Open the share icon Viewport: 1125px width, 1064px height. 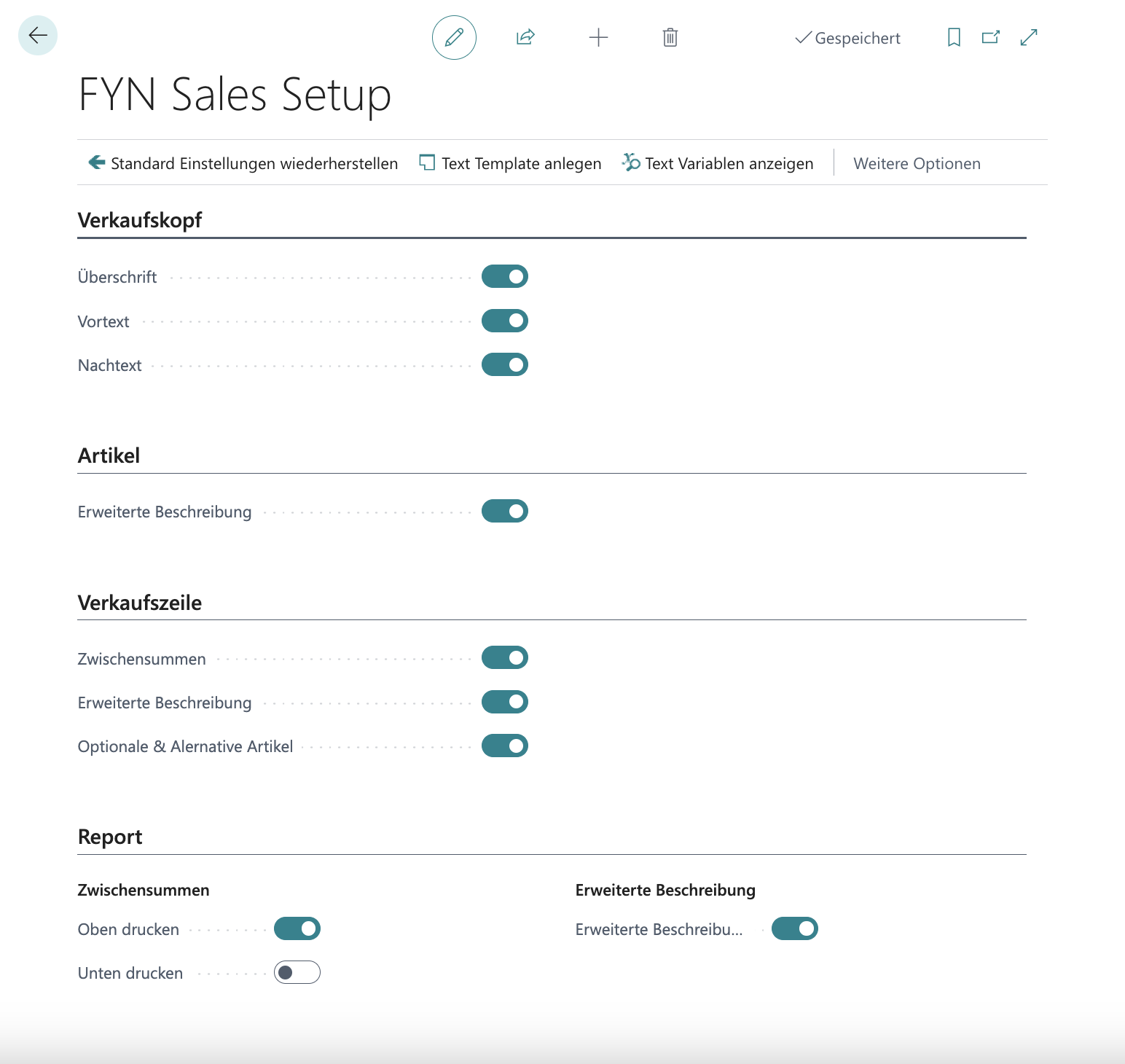(525, 37)
